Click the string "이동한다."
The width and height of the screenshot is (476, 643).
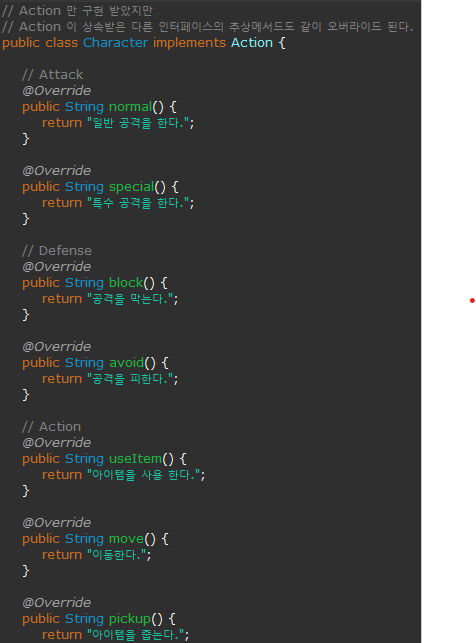pos(117,554)
